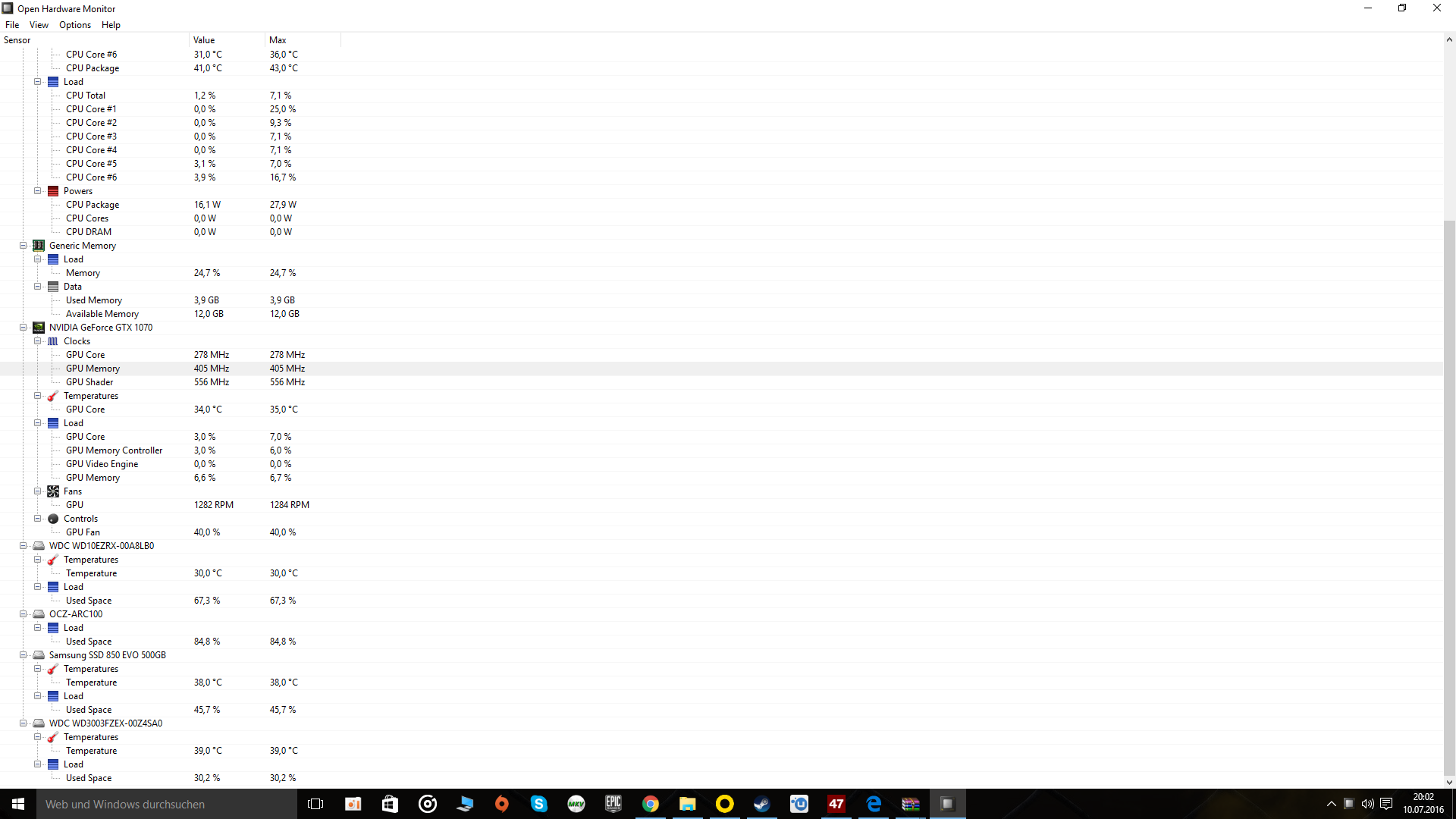
Task: Open Skype from the taskbar
Action: point(538,804)
